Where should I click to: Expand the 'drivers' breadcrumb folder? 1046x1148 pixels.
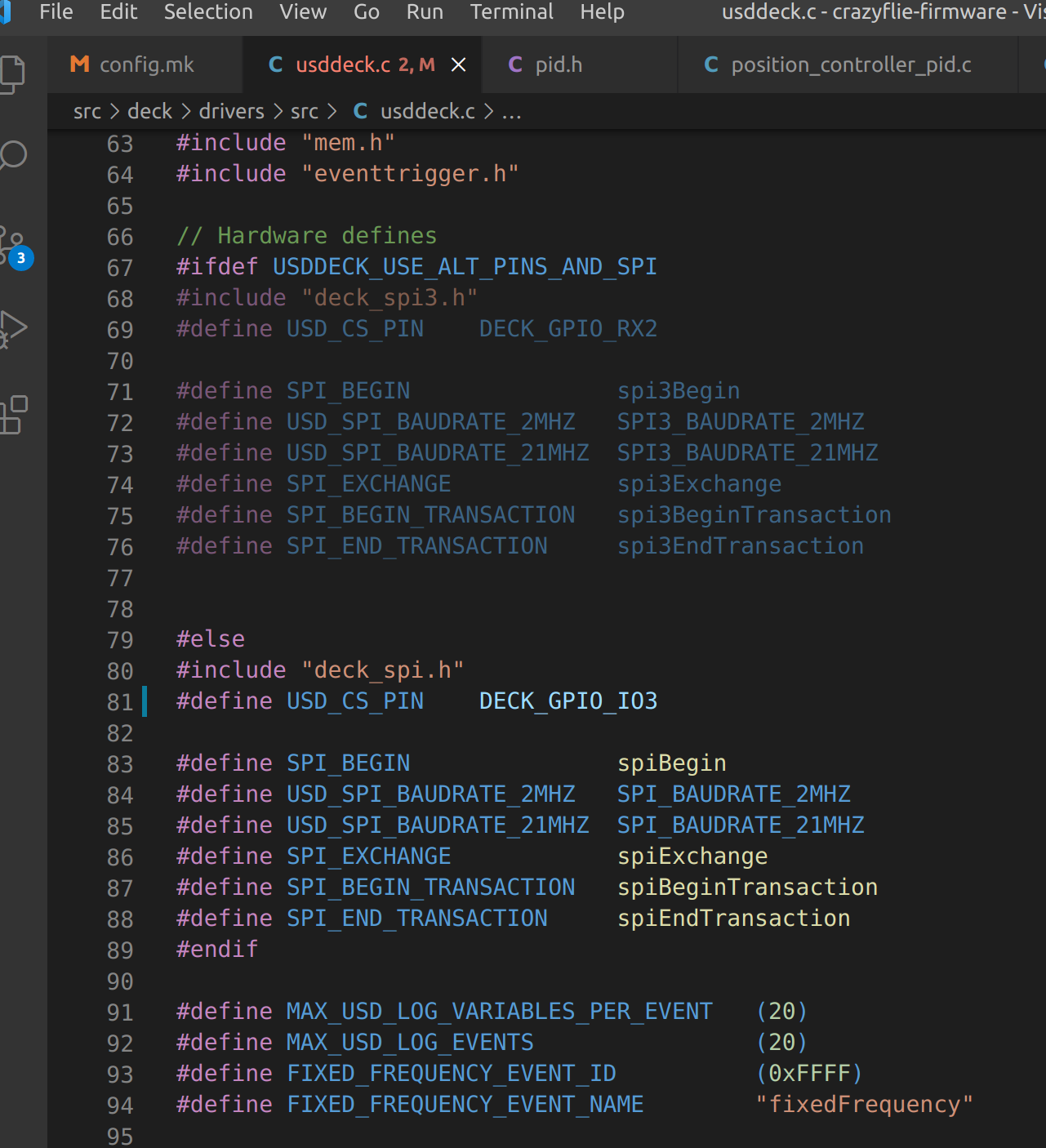(232, 111)
